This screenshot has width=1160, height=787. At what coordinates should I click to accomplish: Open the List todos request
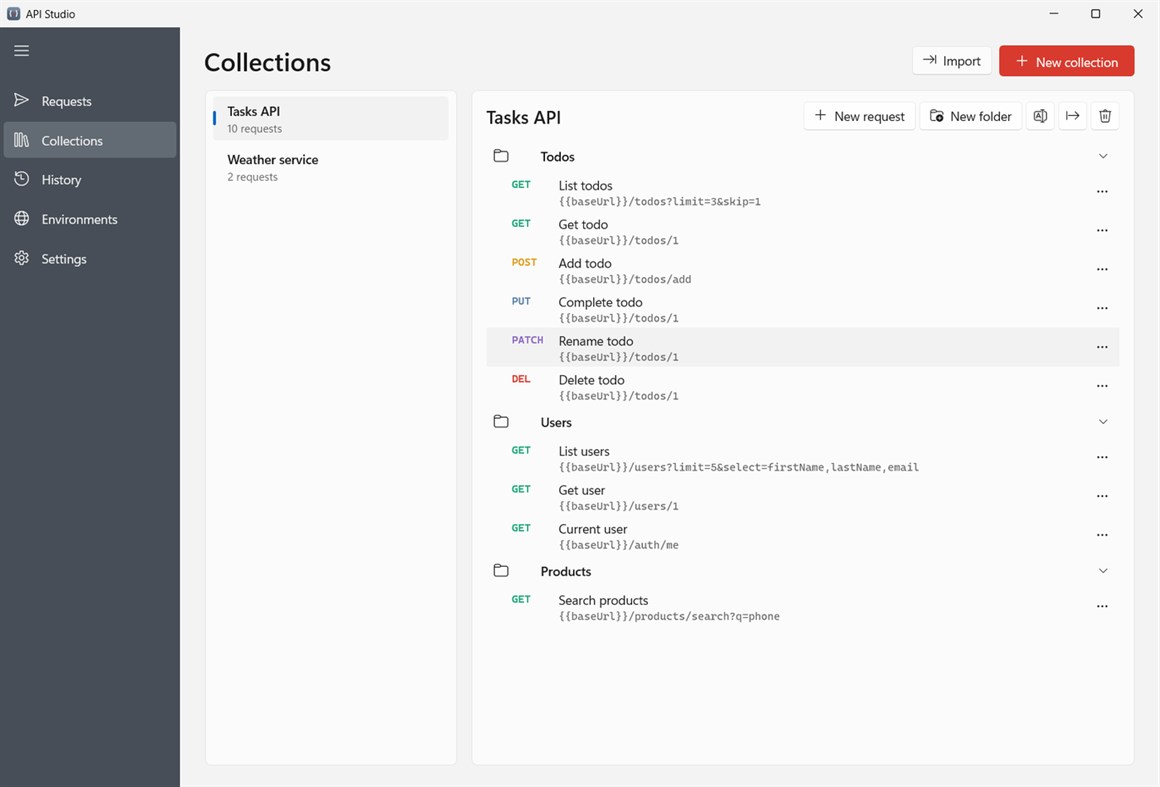(803, 192)
